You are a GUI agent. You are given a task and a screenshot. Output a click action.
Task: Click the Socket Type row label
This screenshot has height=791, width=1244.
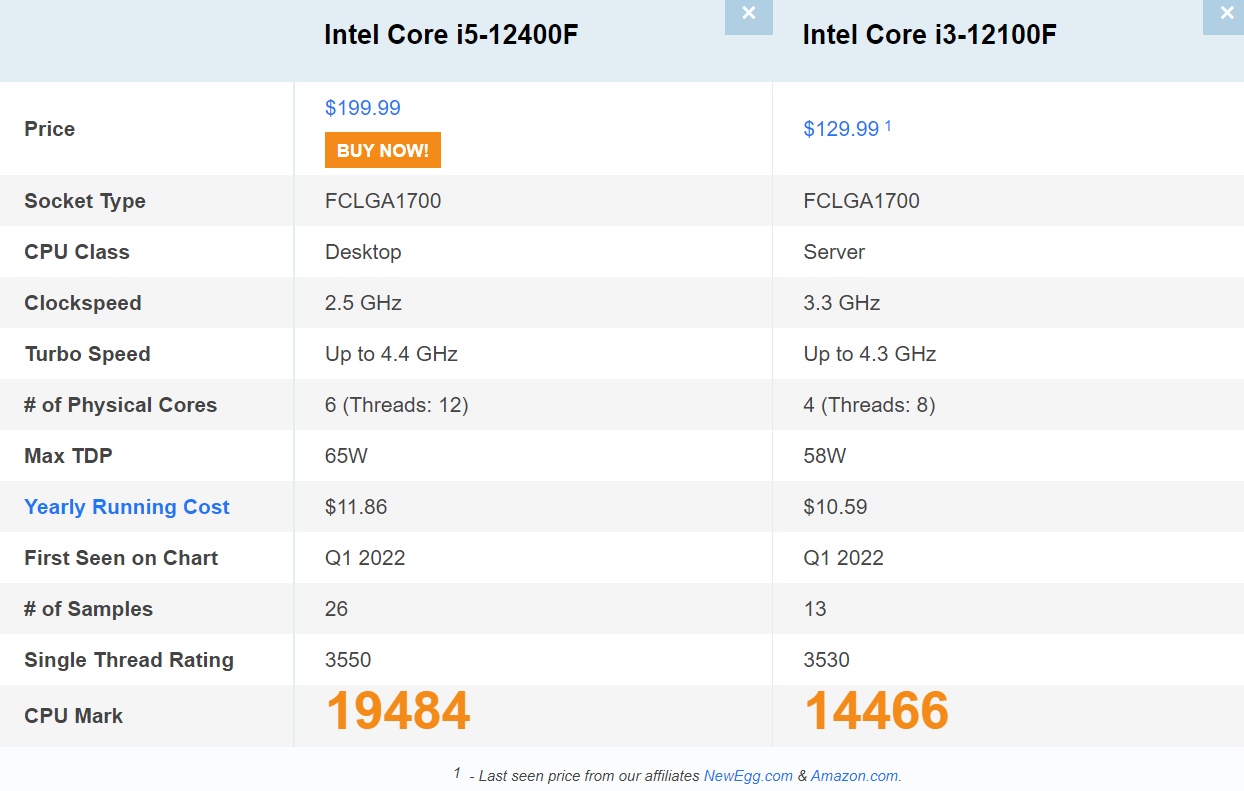85,201
